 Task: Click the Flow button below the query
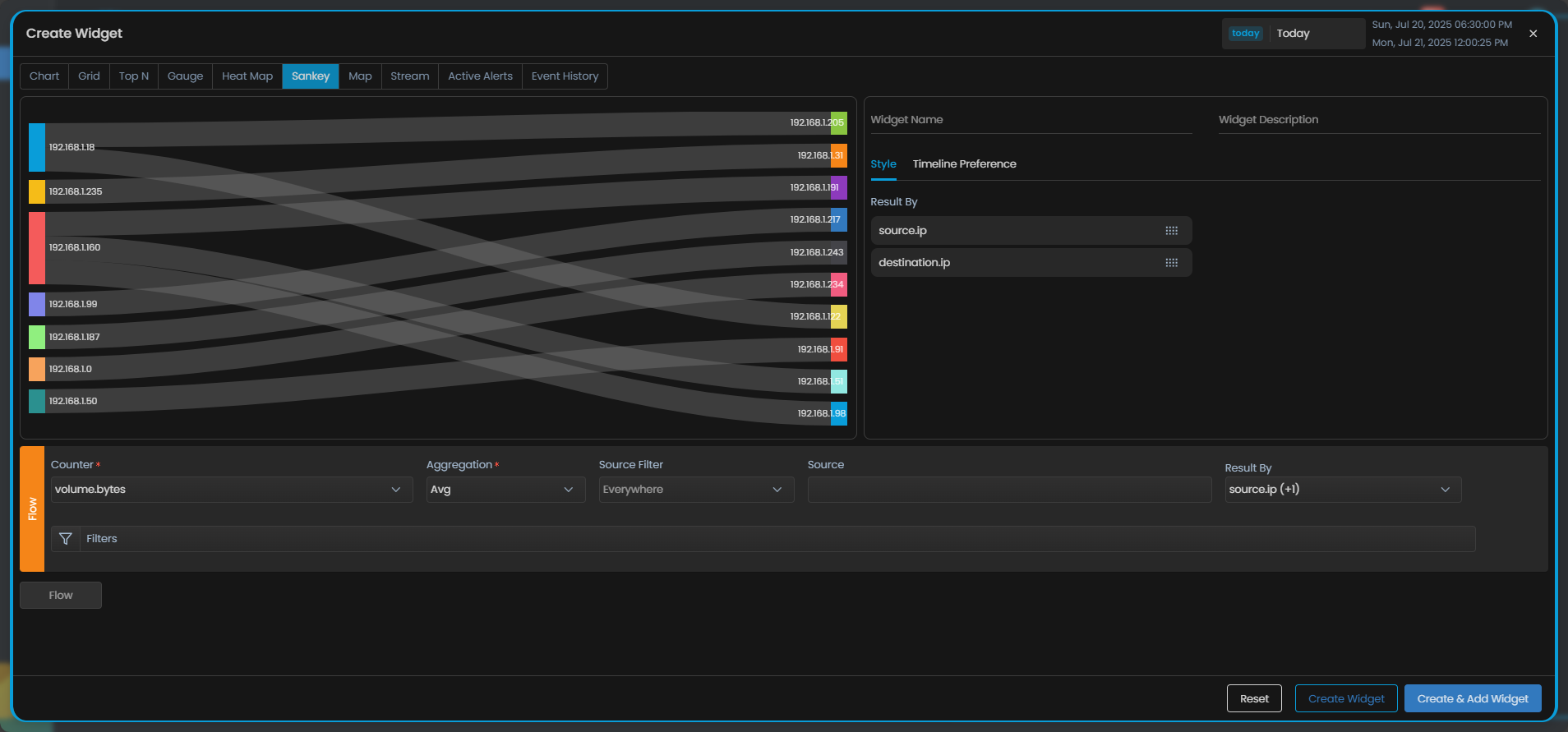point(61,595)
